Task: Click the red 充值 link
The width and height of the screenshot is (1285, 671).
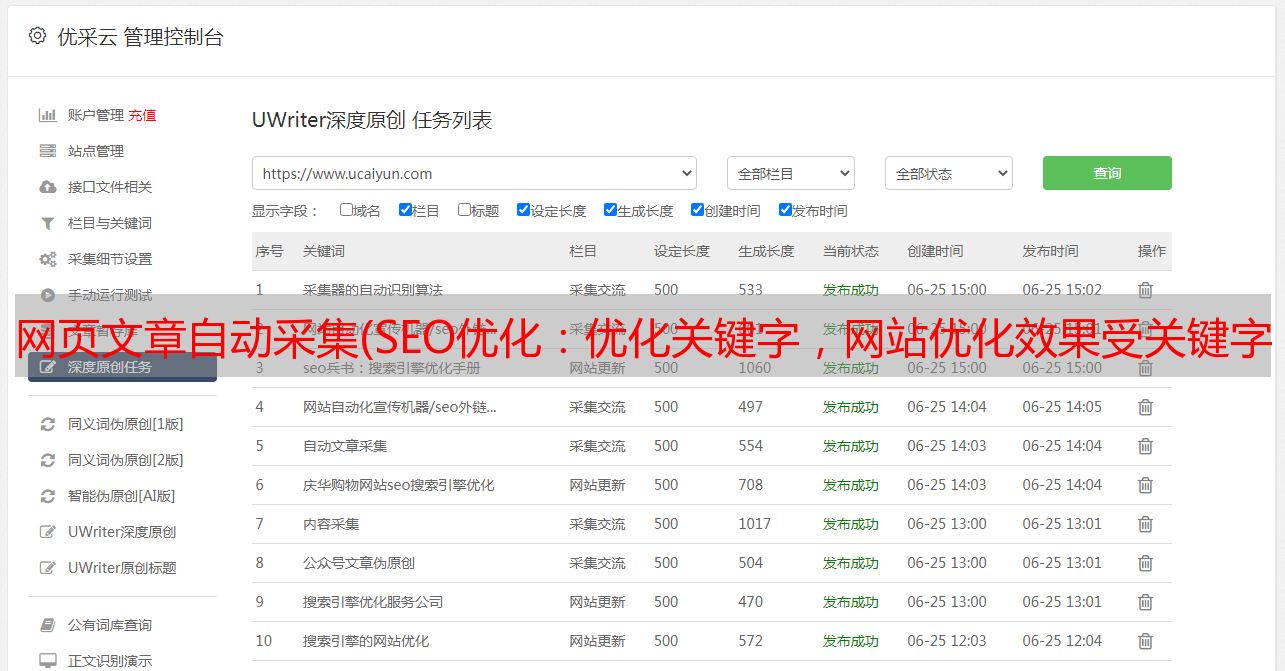Action: tap(142, 115)
